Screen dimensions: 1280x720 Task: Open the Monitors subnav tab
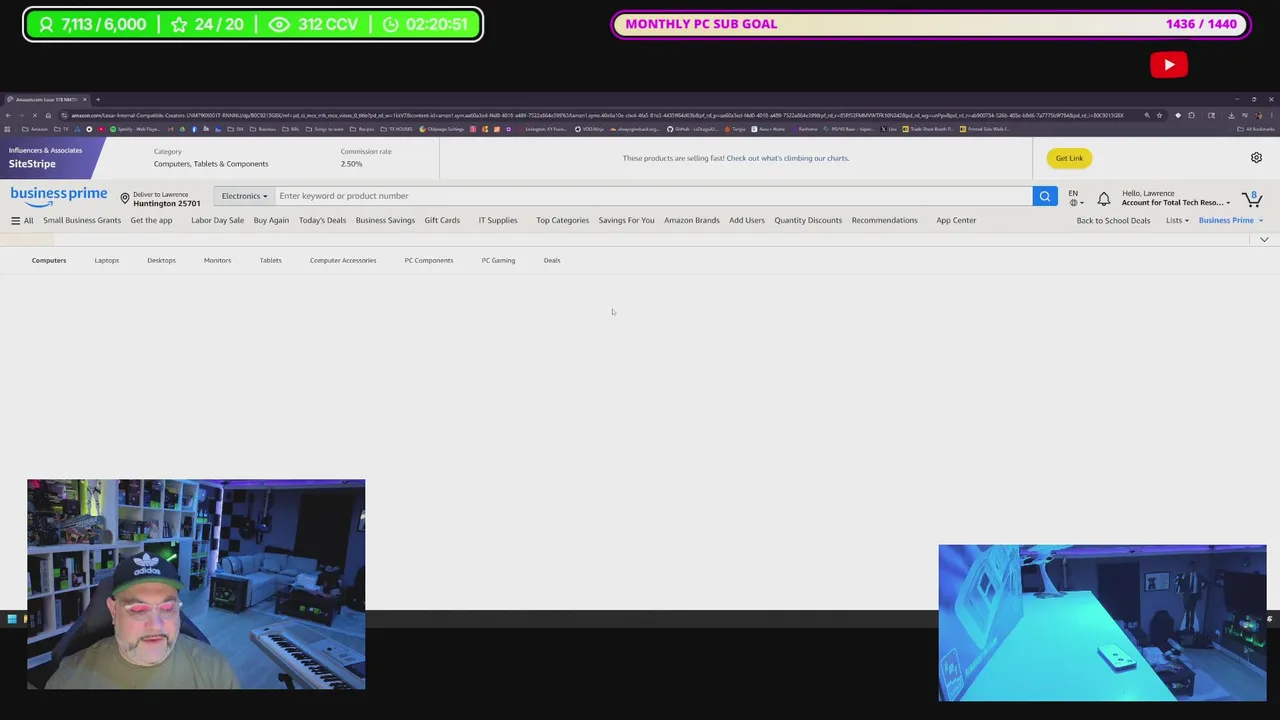[217, 260]
